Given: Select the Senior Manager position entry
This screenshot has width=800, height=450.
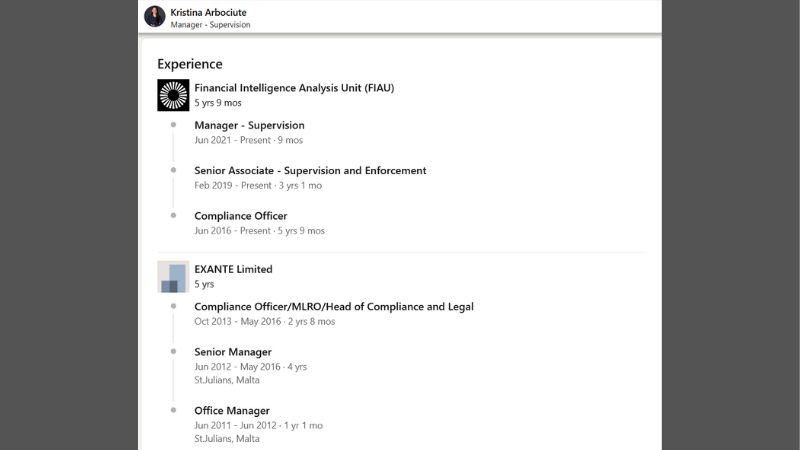Looking at the screenshot, I should tap(232, 352).
